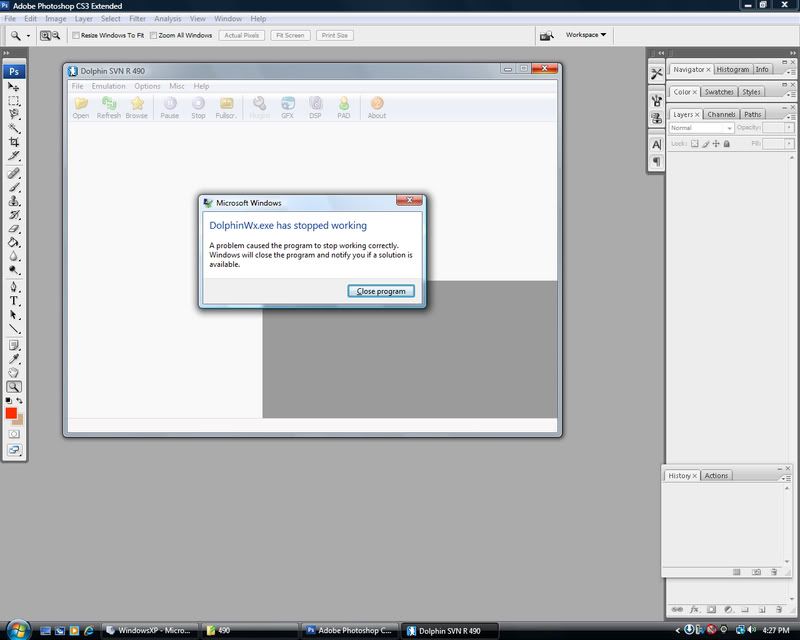Select the Hand tool

(14, 373)
